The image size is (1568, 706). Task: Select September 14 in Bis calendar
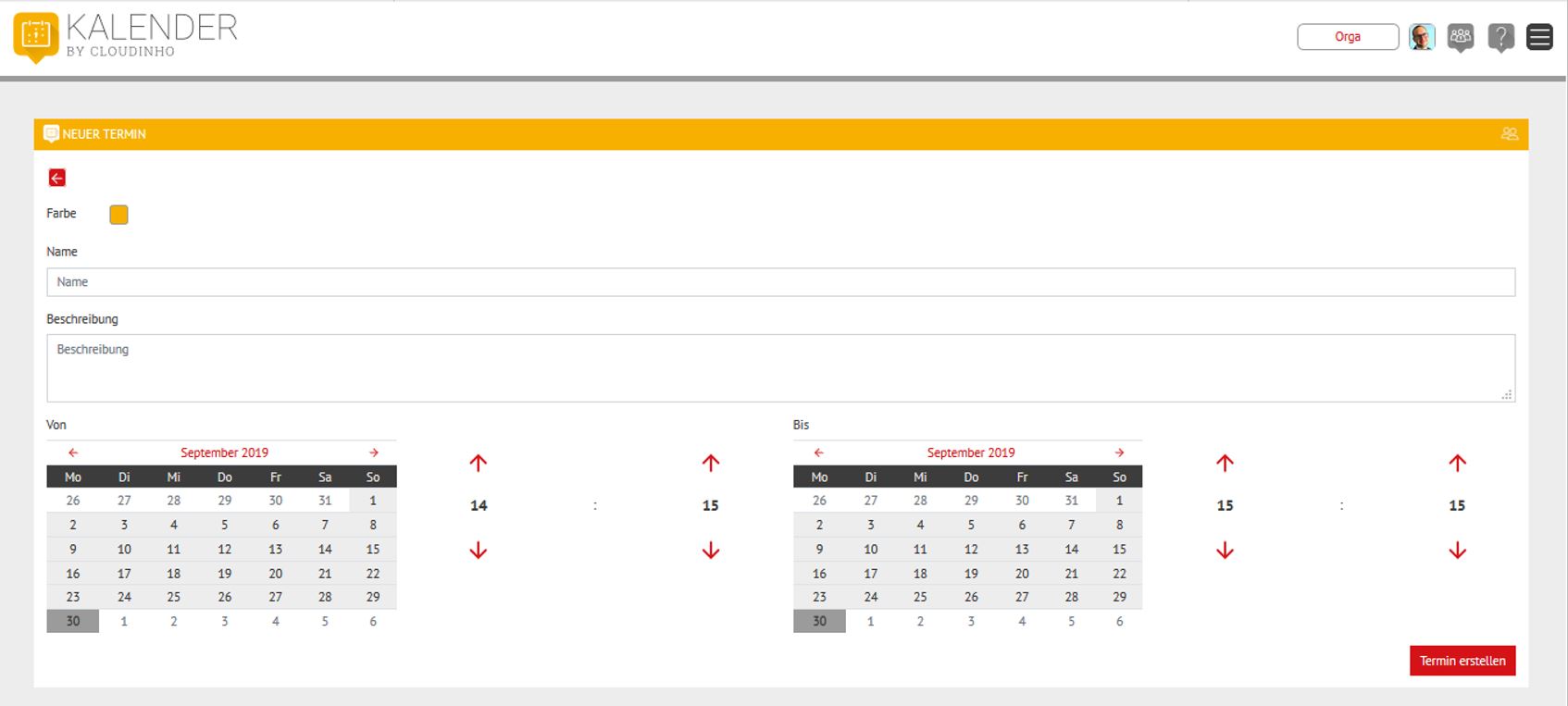[1071, 549]
